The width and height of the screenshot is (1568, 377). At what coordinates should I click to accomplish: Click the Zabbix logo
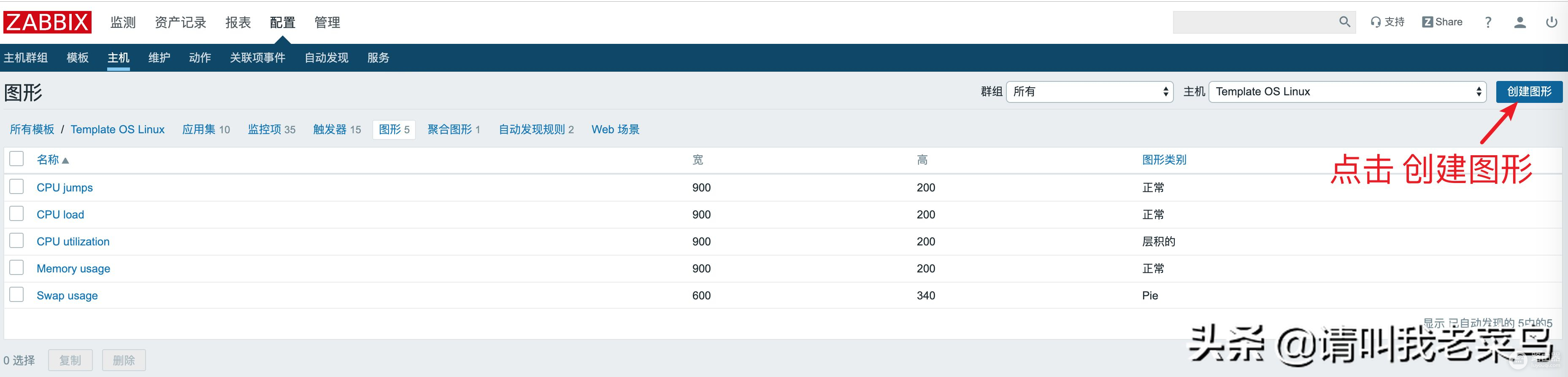47,22
